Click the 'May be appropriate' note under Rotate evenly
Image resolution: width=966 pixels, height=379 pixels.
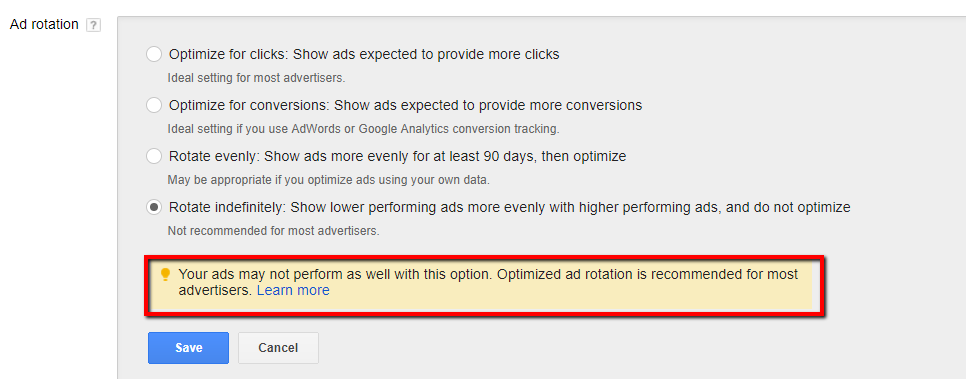[328, 181]
